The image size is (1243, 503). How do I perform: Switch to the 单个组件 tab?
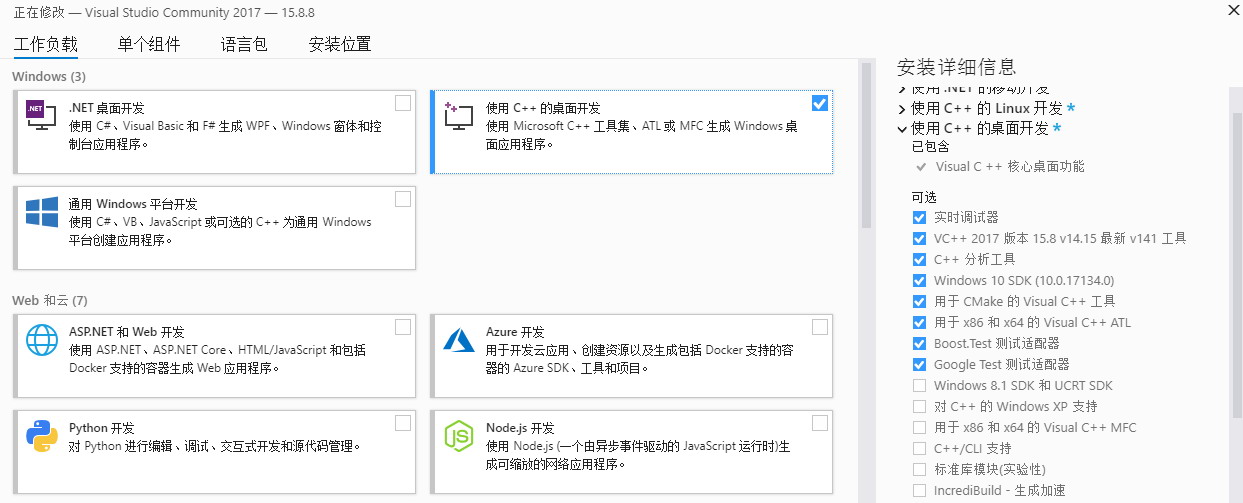pyautogui.click(x=148, y=44)
